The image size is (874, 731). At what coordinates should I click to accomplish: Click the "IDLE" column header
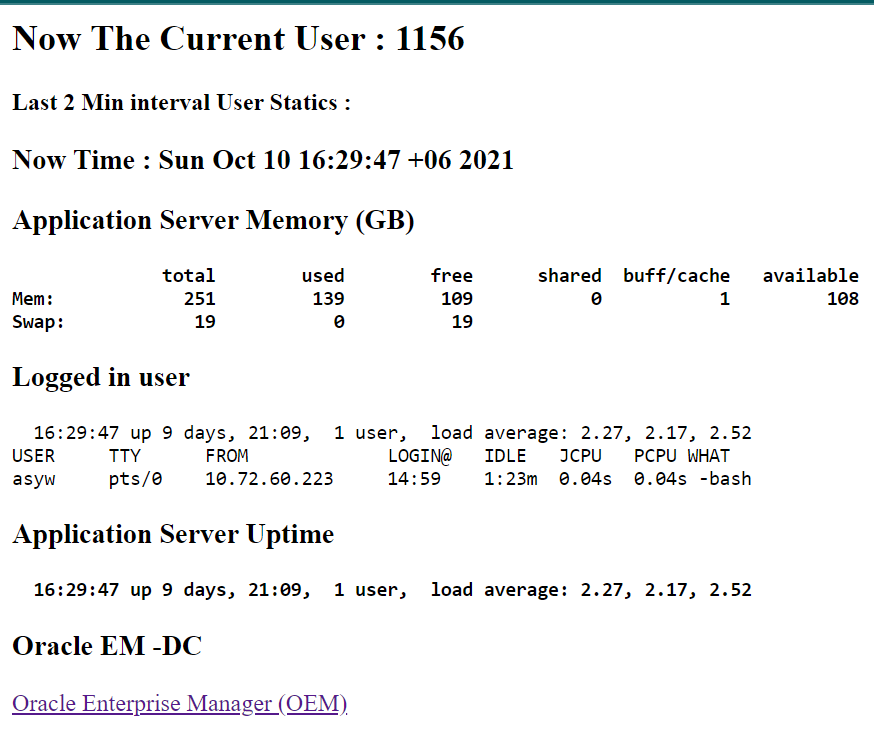click(505, 456)
